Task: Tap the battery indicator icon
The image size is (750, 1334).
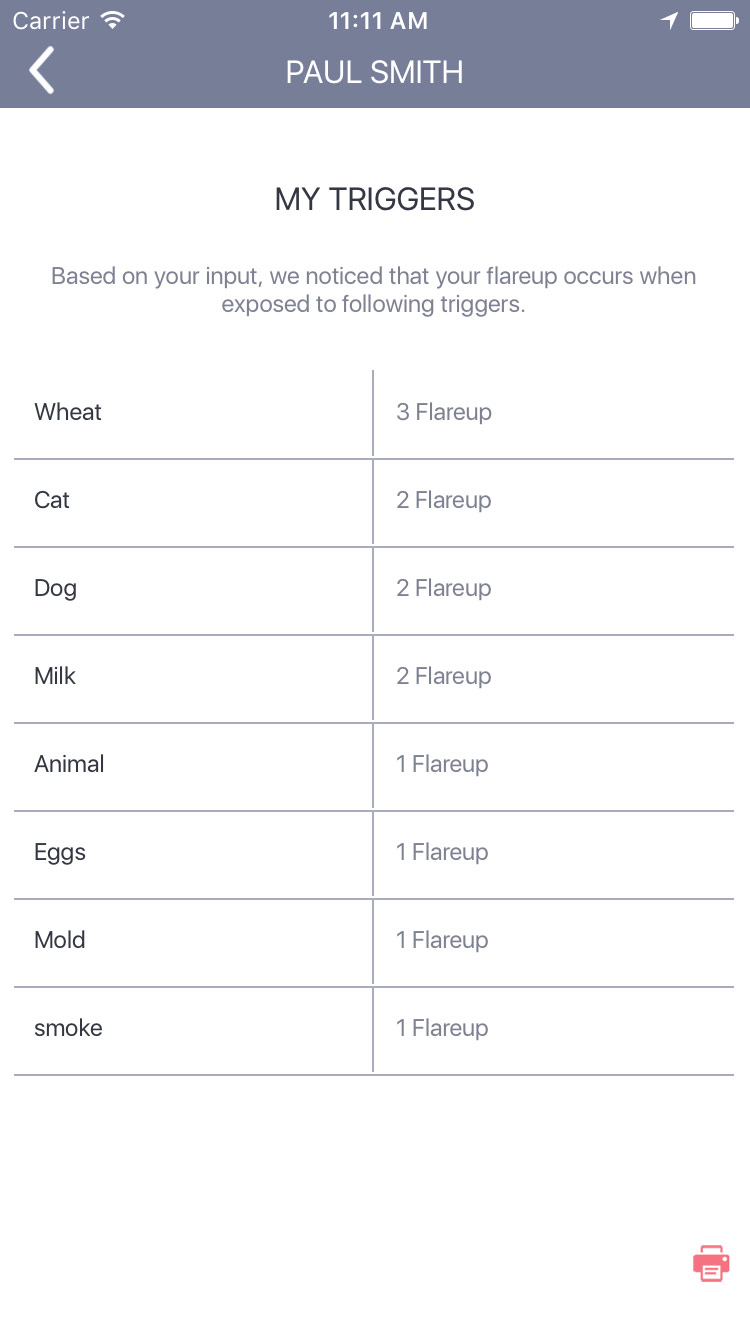Action: (x=713, y=20)
